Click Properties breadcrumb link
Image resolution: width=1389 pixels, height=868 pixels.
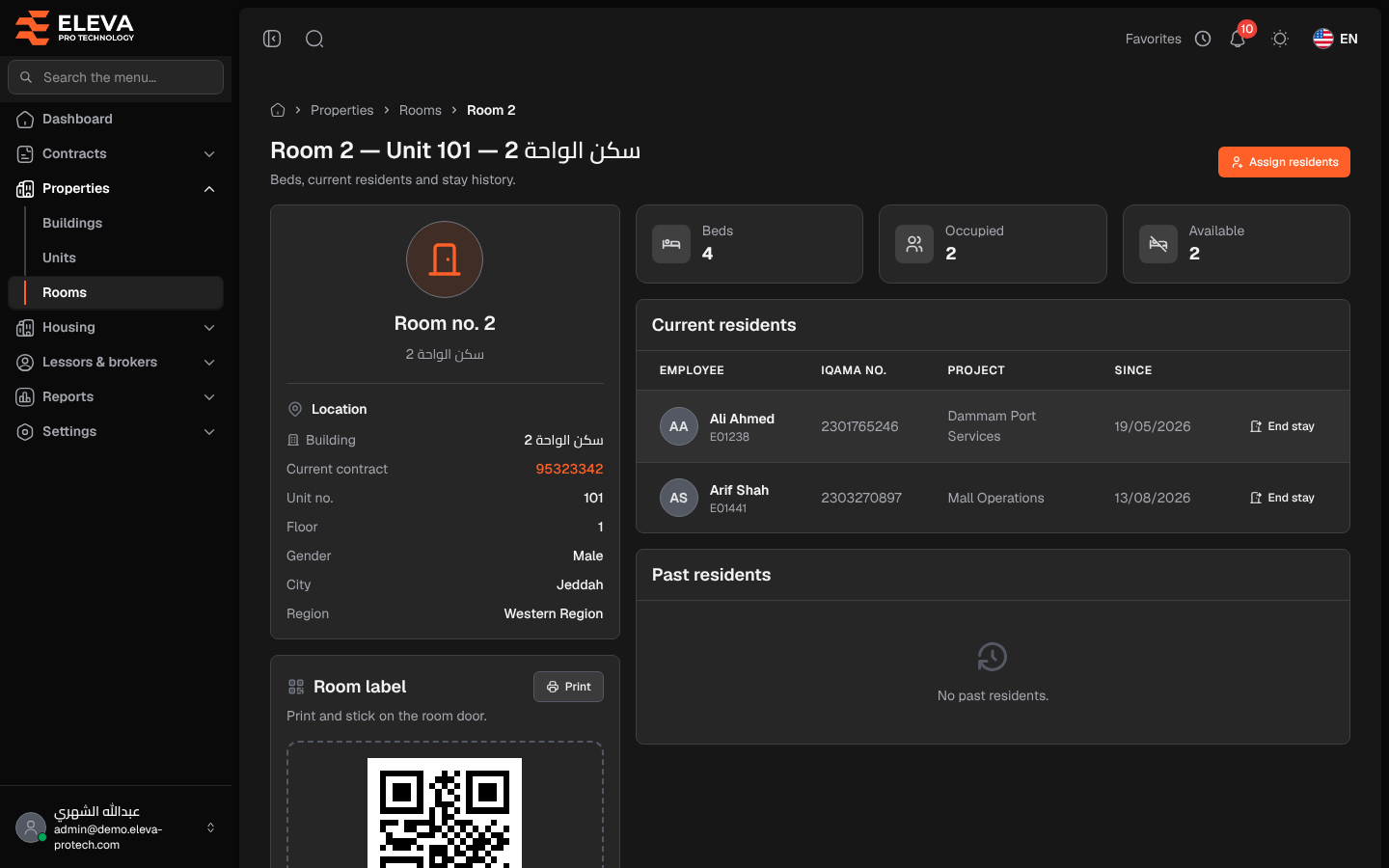[x=341, y=110]
